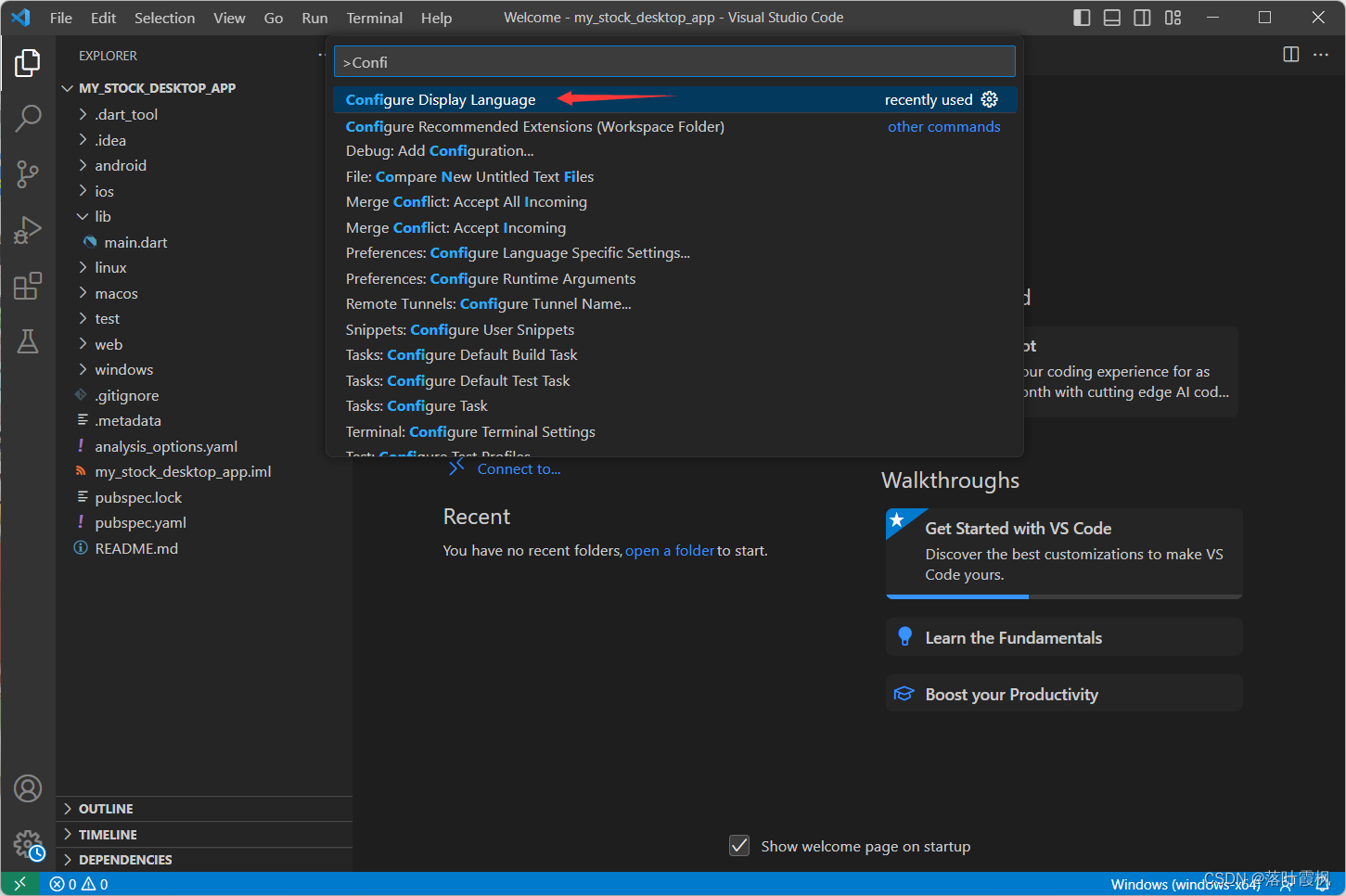Image resolution: width=1346 pixels, height=896 pixels.
Task: Select Remote Tunnels: Configure Tunnel Name...
Action: tap(675, 304)
